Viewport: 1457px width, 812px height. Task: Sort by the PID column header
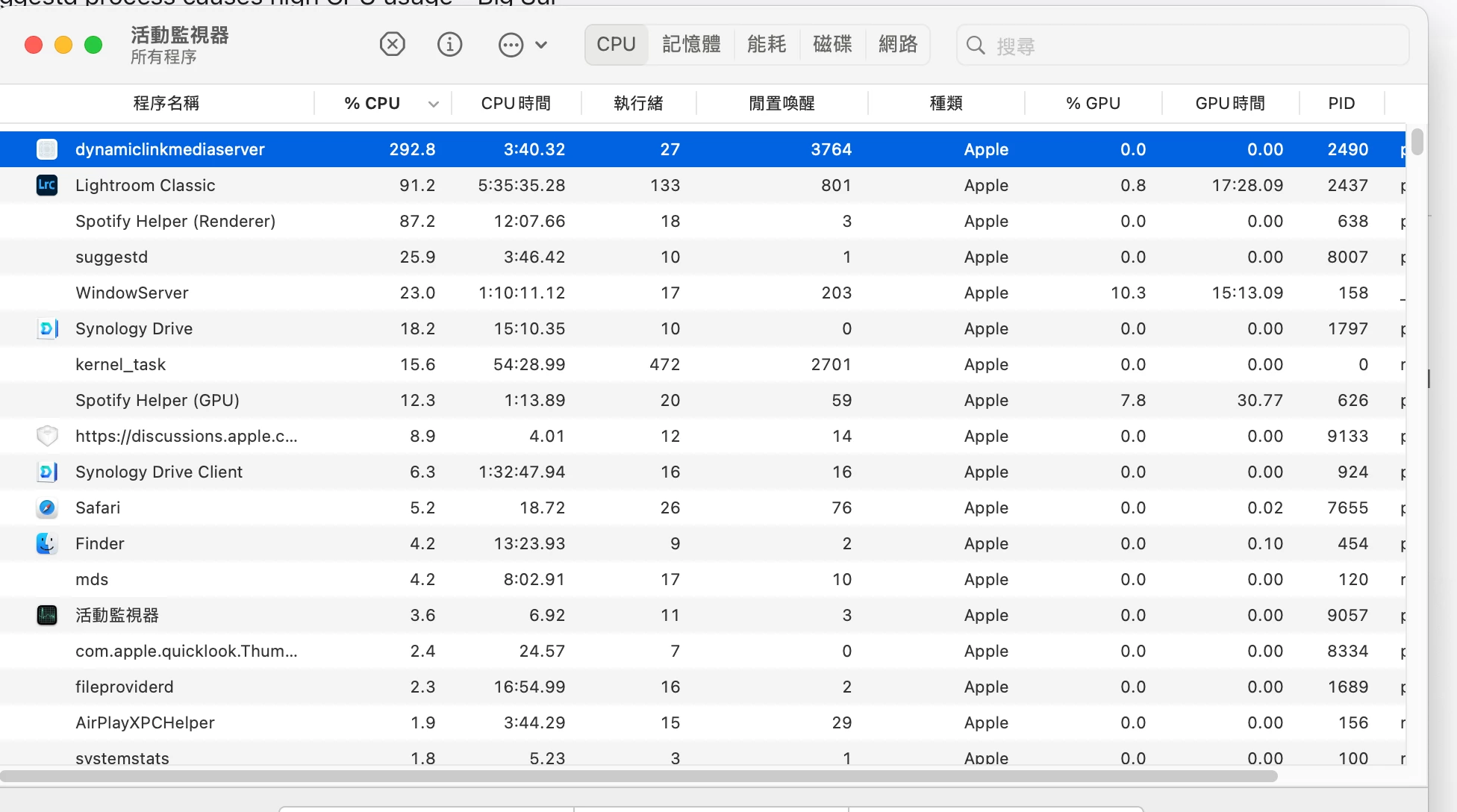pyautogui.click(x=1341, y=103)
